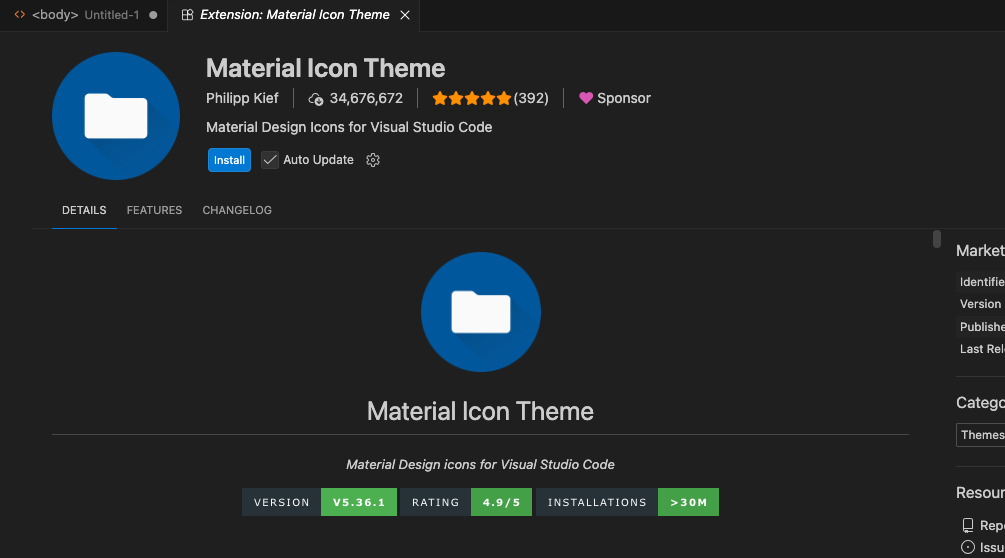Click the (392) ratings count
Image resolution: width=1005 pixels, height=558 pixels.
[x=531, y=98]
